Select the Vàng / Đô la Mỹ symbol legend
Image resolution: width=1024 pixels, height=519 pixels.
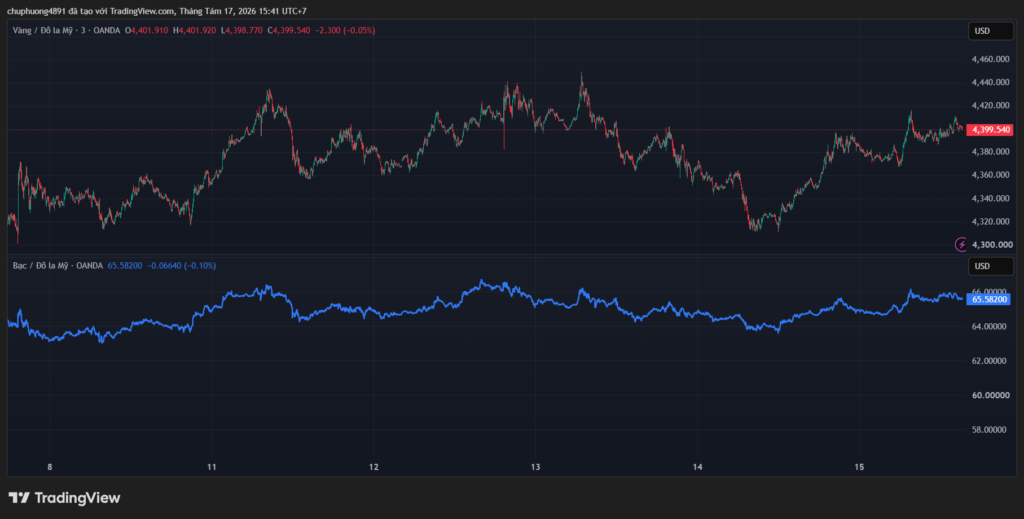click(x=67, y=30)
